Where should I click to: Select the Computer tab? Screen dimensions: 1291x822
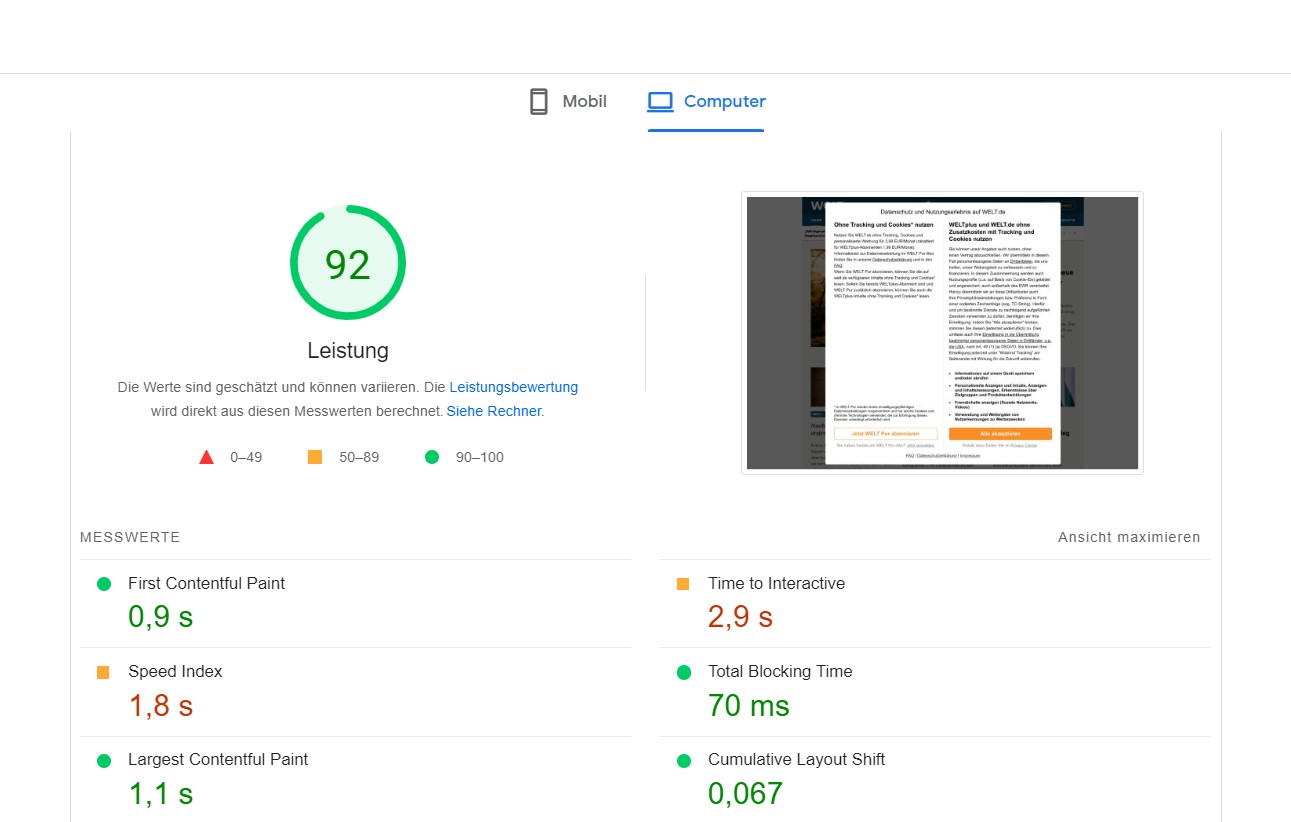pos(706,102)
